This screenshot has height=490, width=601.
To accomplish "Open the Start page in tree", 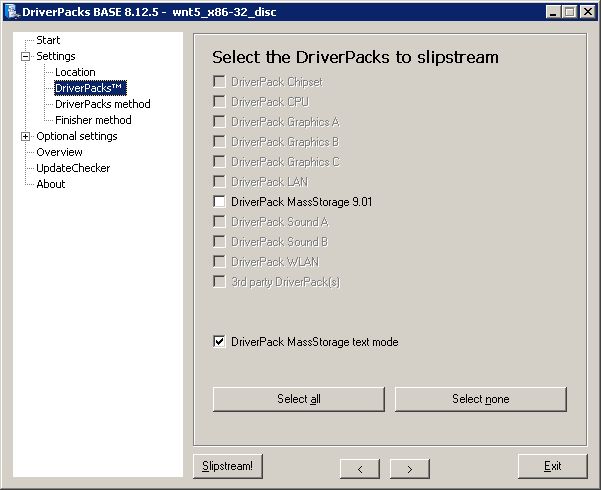I will (x=48, y=40).
